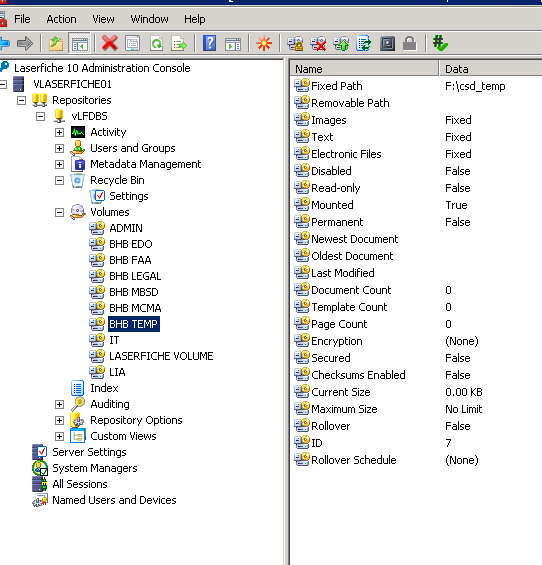Click the blue question mark Help icon

(x=209, y=44)
